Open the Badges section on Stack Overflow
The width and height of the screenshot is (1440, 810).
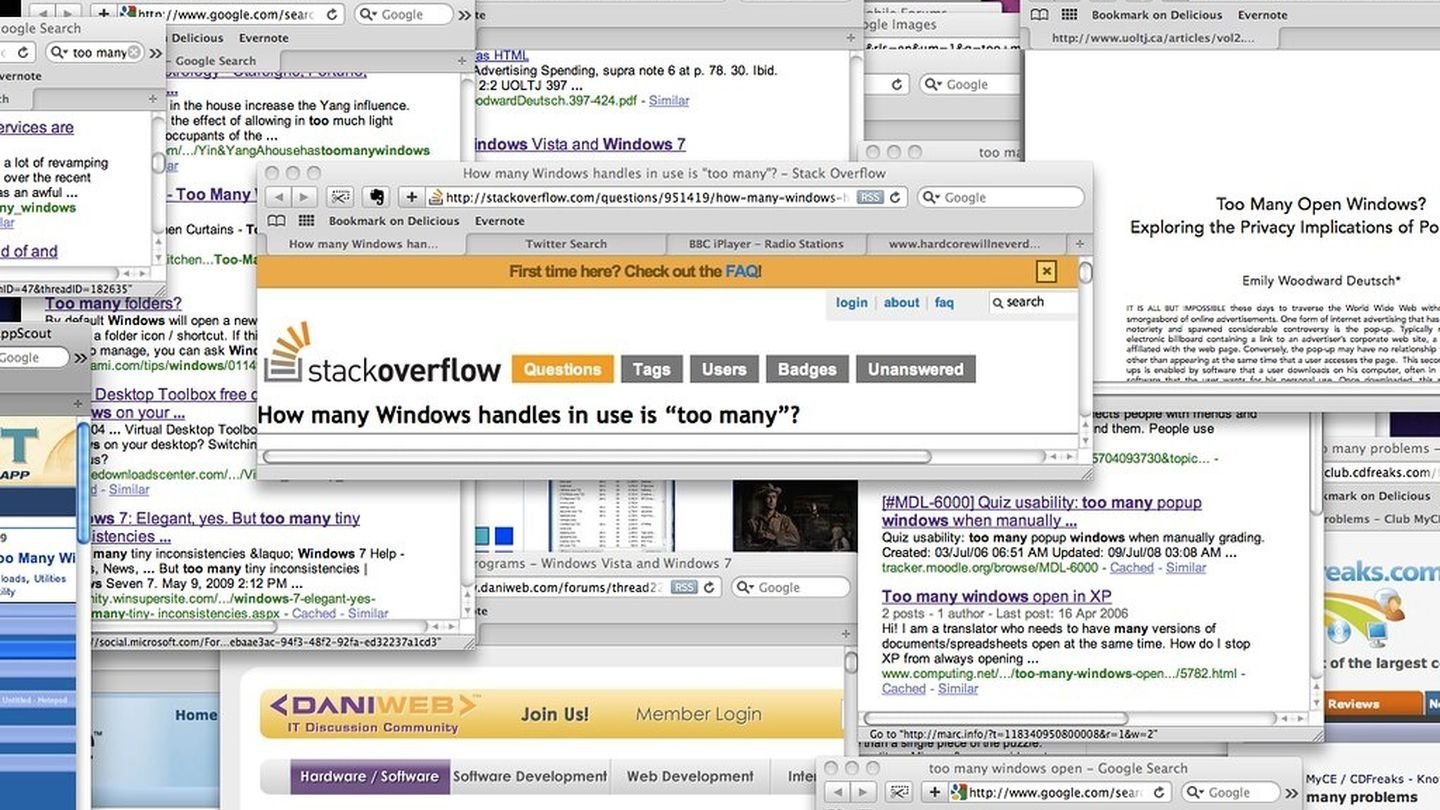coord(807,369)
